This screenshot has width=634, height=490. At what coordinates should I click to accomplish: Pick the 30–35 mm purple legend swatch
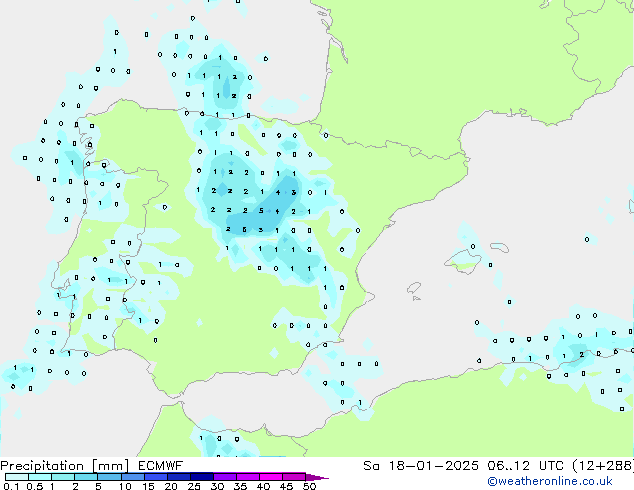(x=229, y=477)
